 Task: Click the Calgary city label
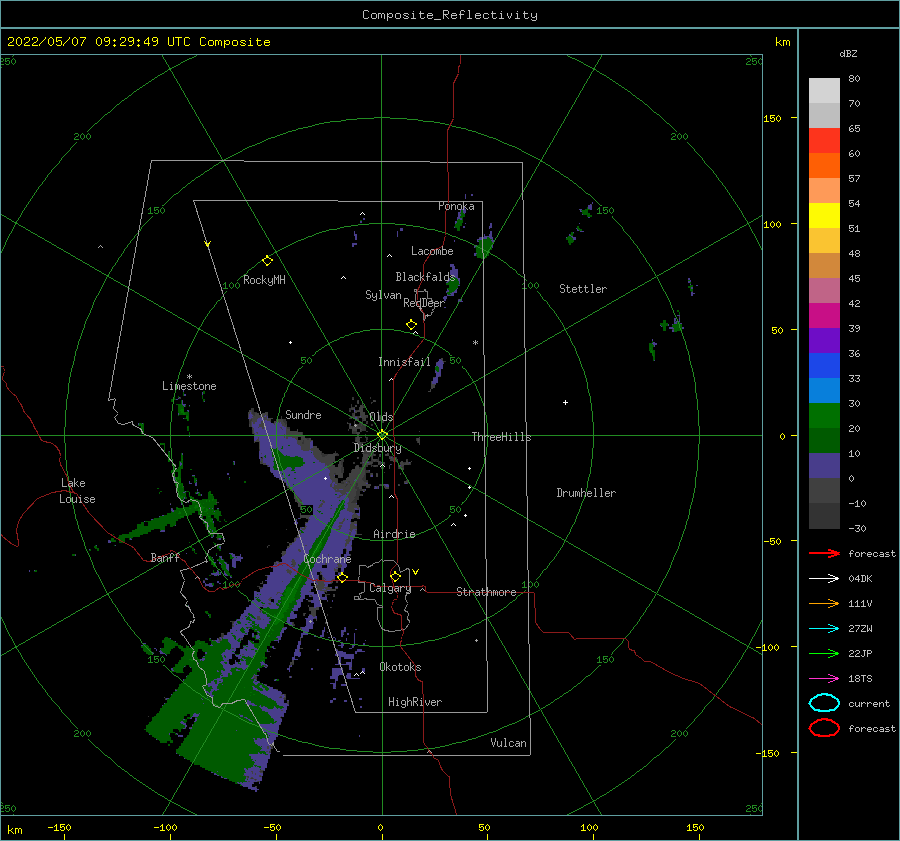[x=390, y=588]
